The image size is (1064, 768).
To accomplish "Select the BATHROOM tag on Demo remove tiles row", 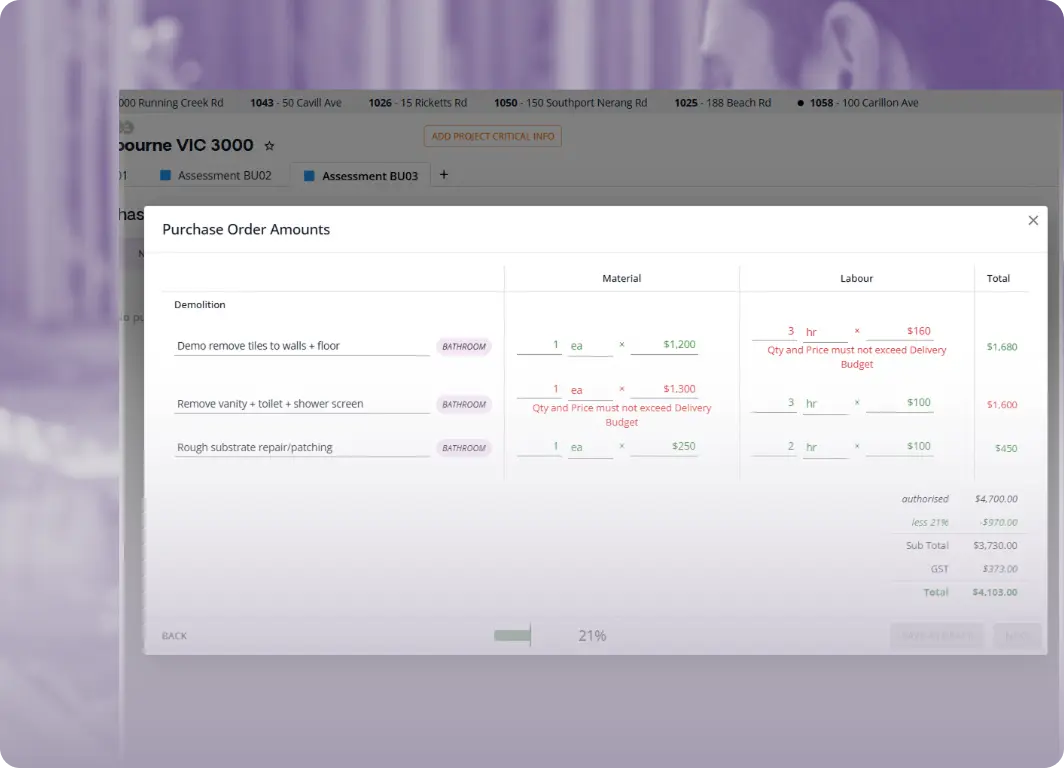I will pyautogui.click(x=463, y=346).
